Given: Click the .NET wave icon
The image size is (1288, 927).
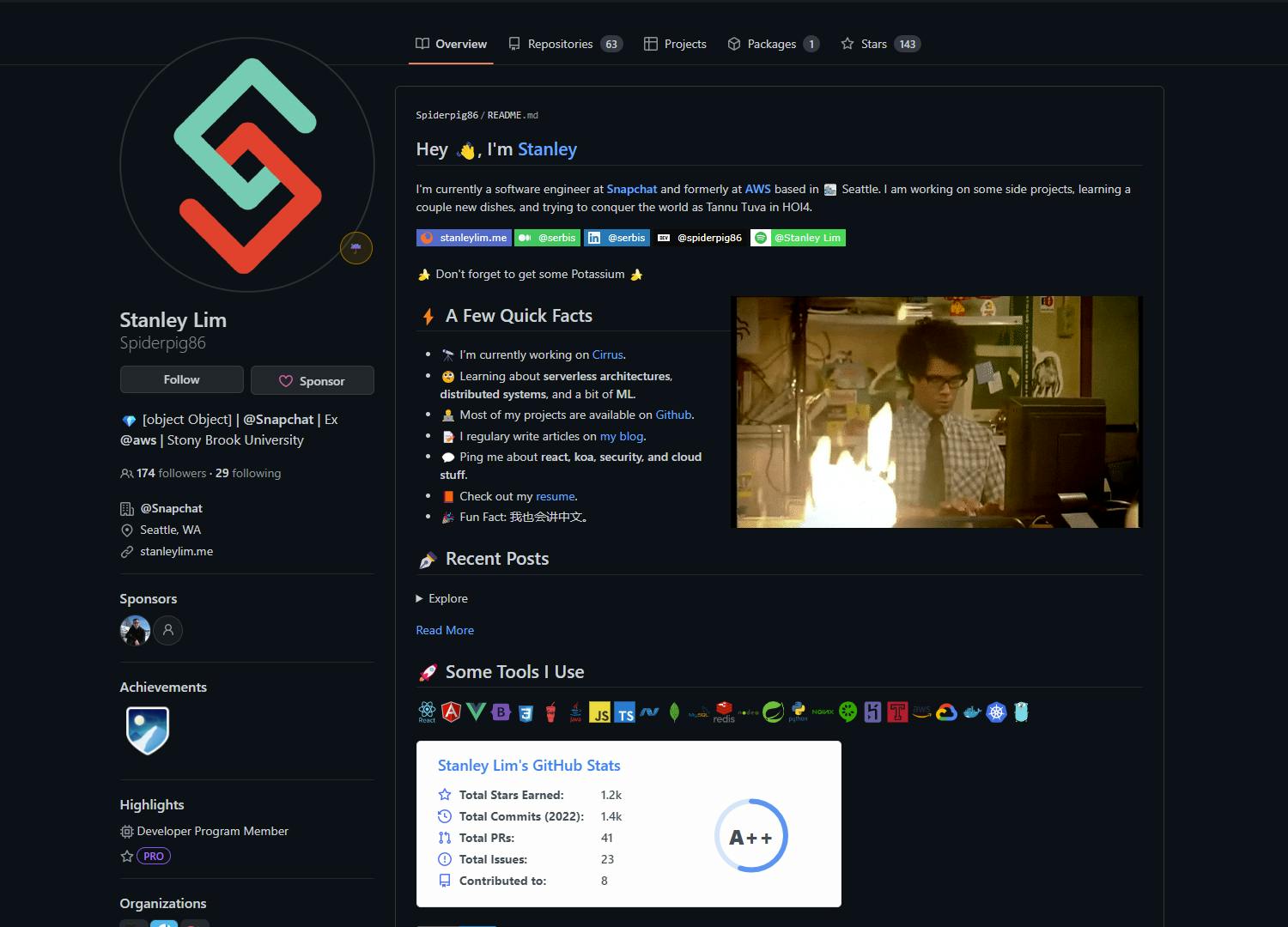Looking at the screenshot, I should tap(650, 712).
